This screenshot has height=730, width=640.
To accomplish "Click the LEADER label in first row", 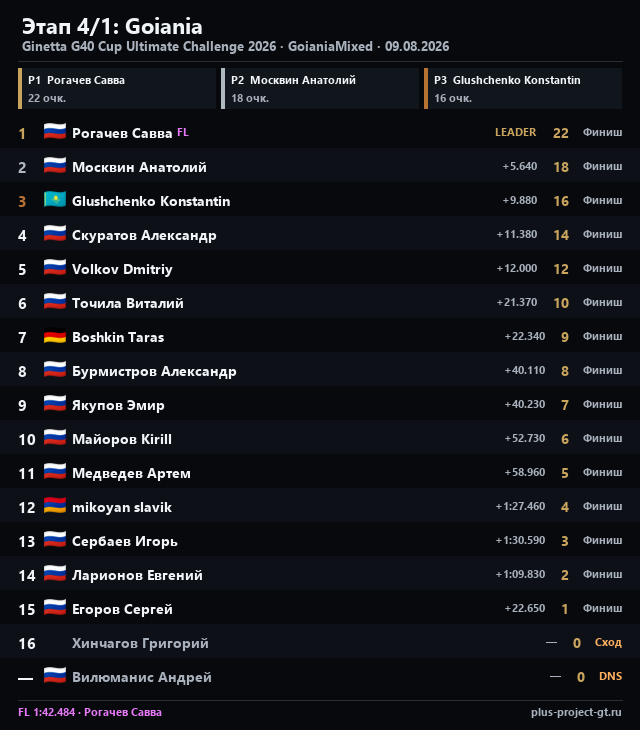I will point(516,132).
